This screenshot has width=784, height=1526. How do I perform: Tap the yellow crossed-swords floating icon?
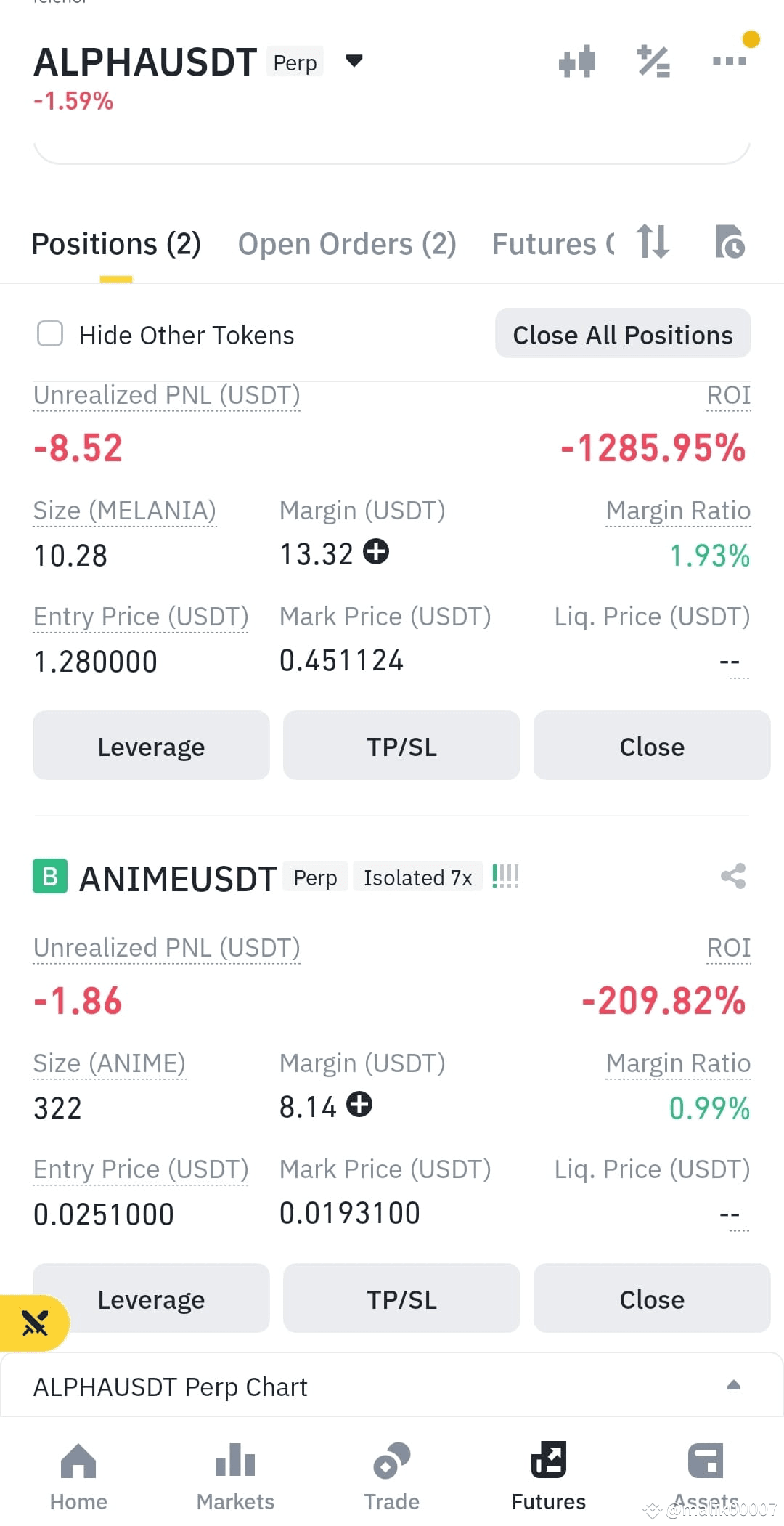[x=34, y=1323]
